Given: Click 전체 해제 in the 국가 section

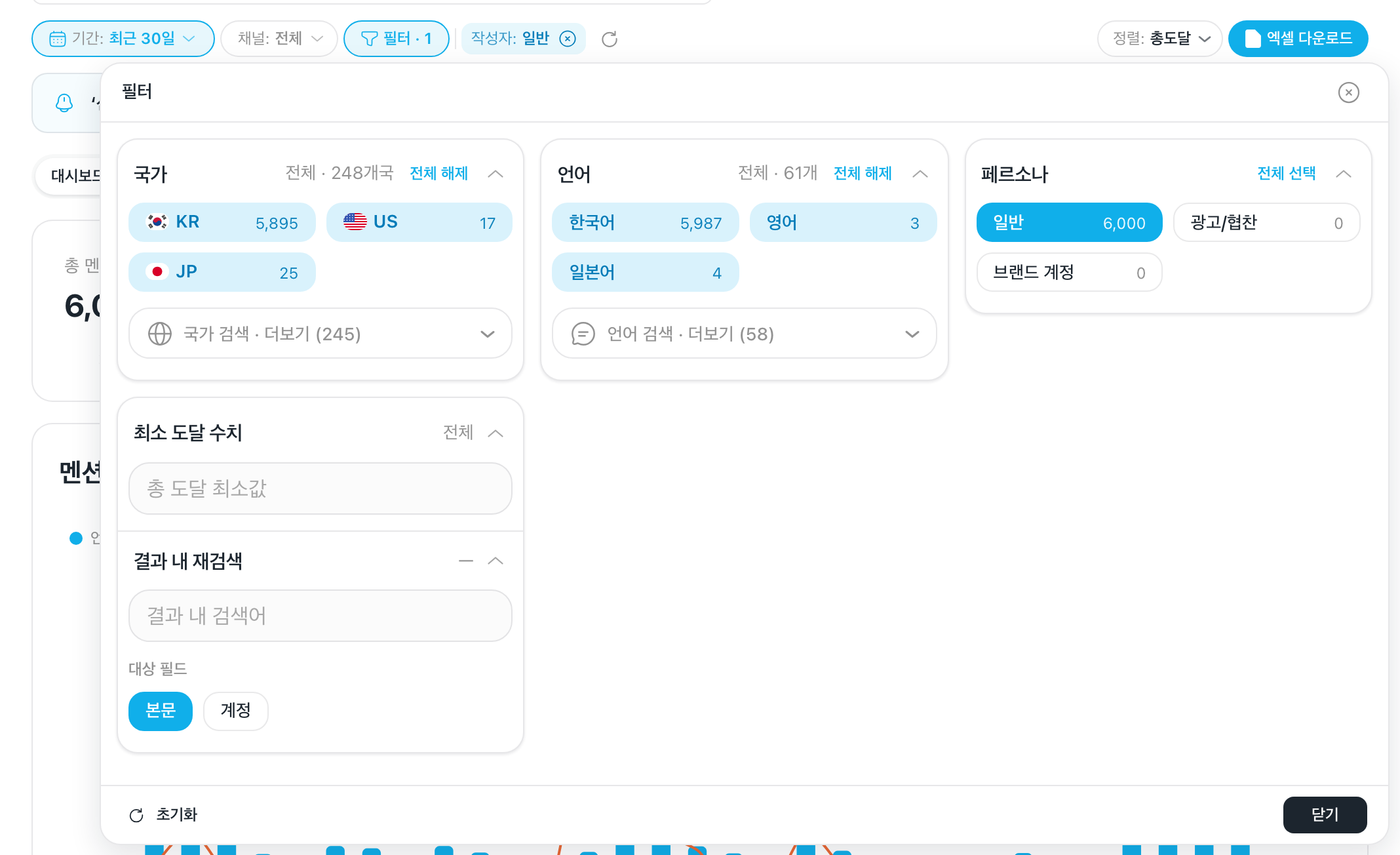Looking at the screenshot, I should tap(438, 173).
